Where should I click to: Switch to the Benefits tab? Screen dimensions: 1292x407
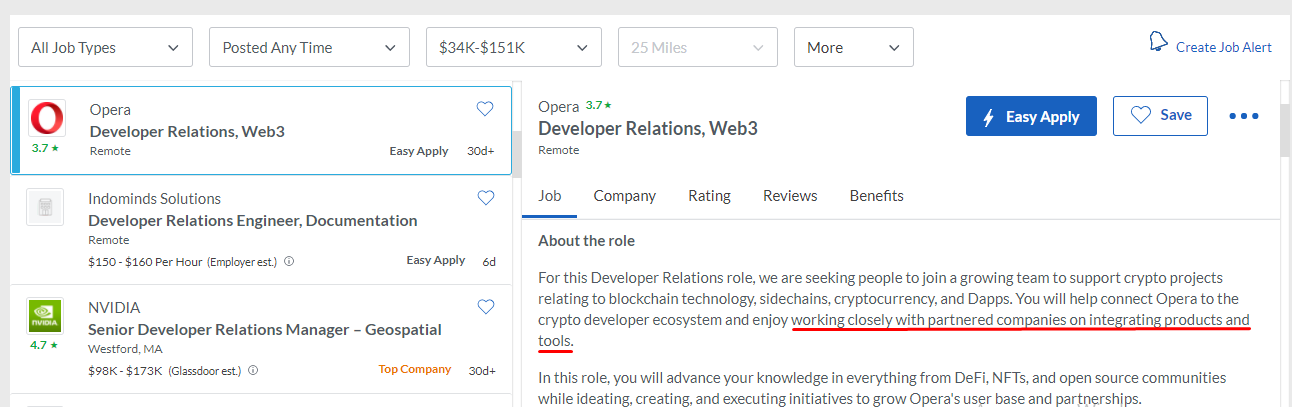pyautogui.click(x=877, y=196)
